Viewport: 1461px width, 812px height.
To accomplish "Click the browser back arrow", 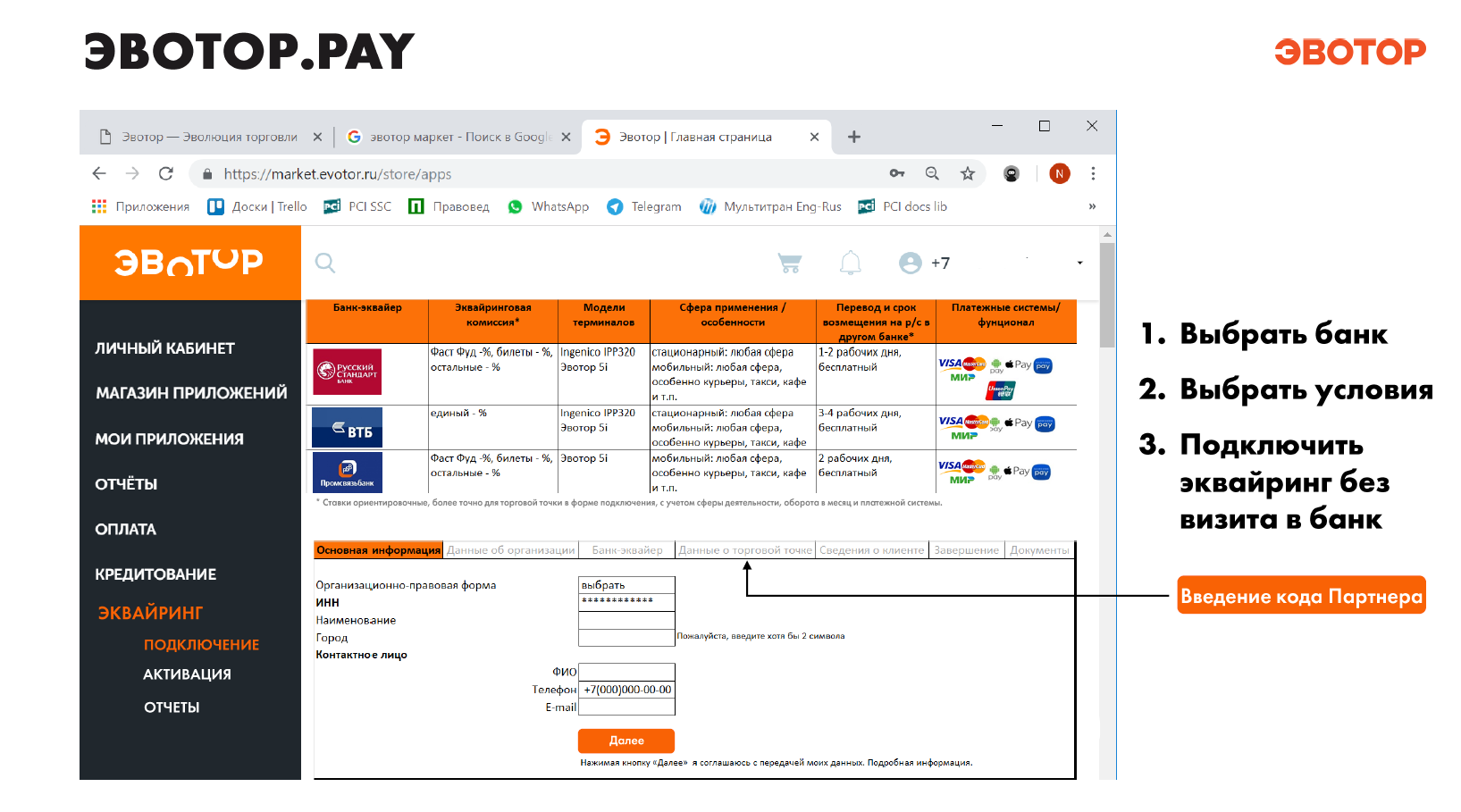I will coord(99,173).
